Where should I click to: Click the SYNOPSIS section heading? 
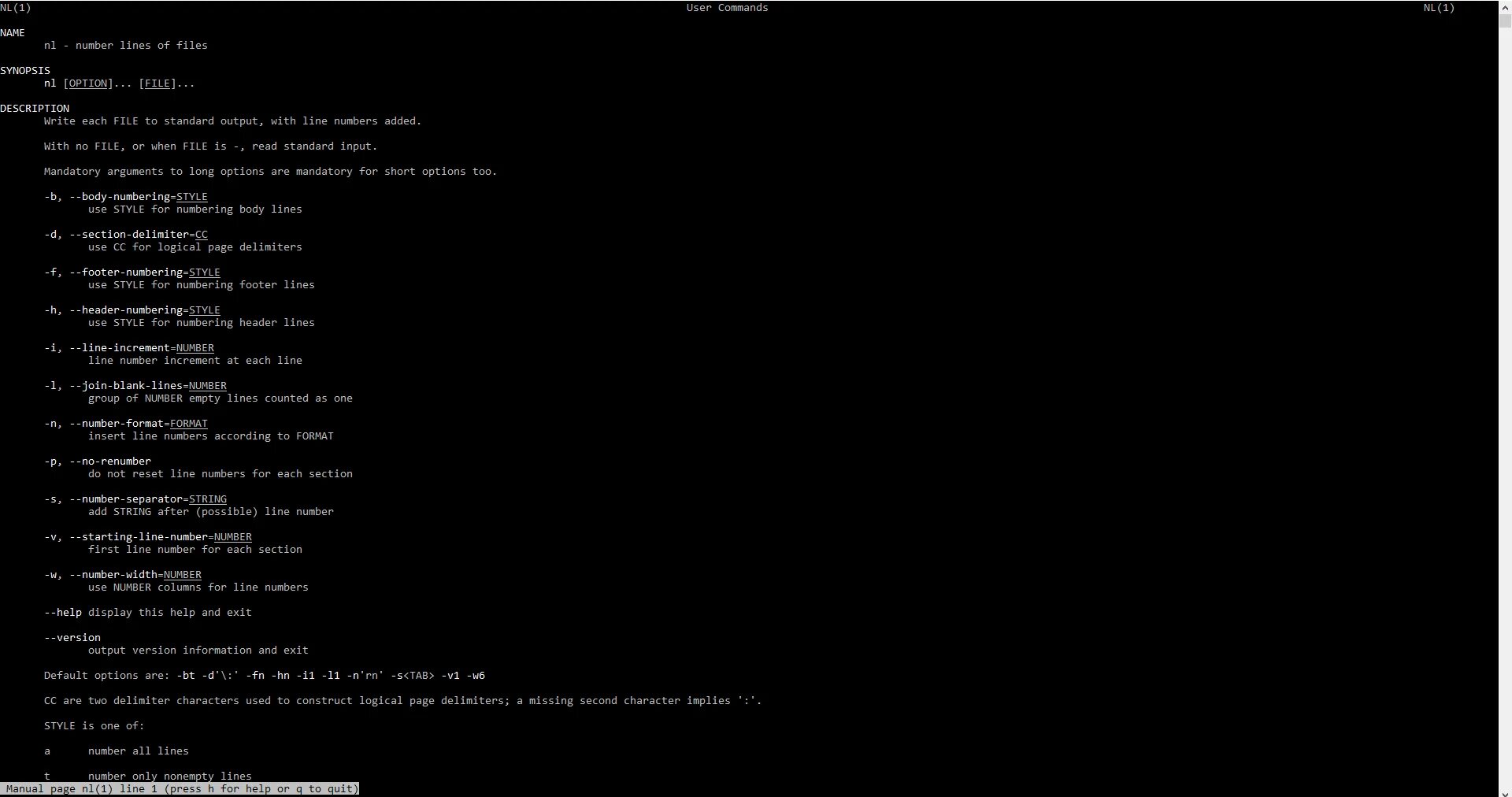(x=25, y=70)
